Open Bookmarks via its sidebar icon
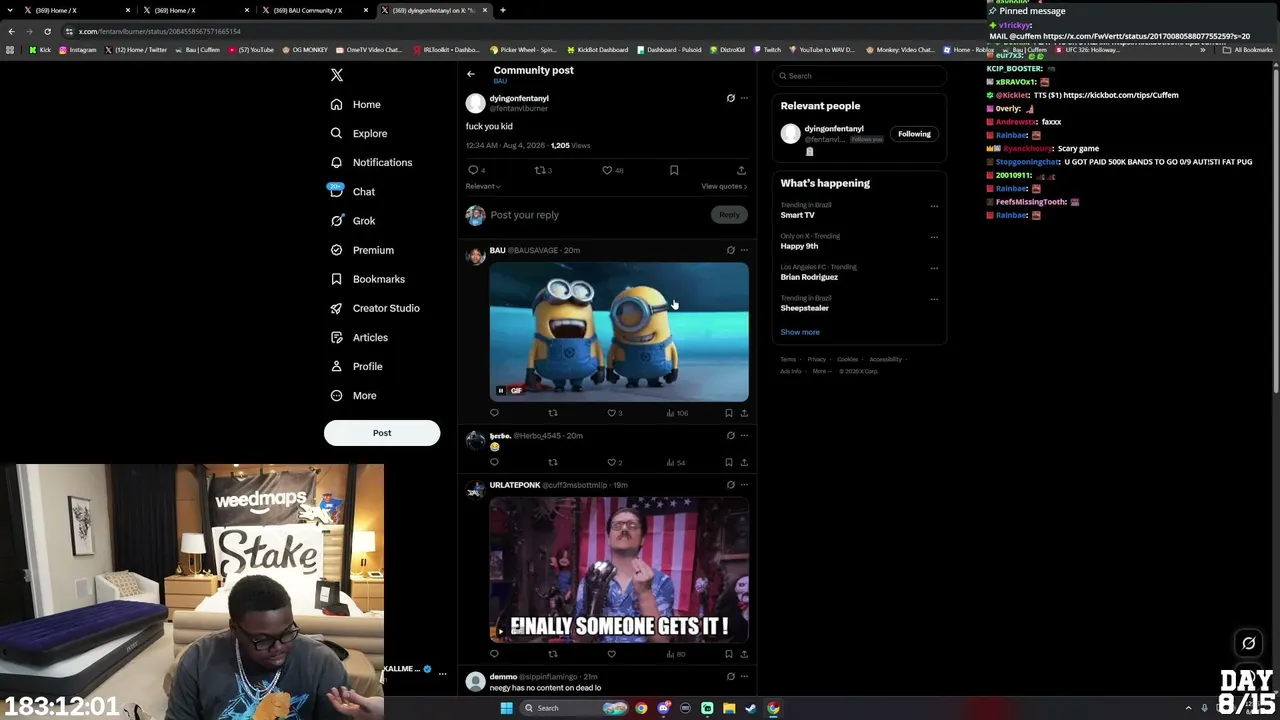The width and height of the screenshot is (1280, 720). [x=337, y=279]
